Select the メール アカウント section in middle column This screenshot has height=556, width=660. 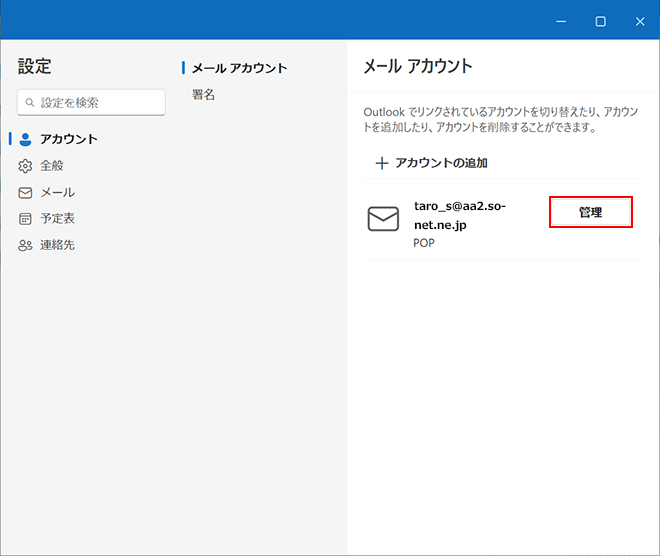pyautogui.click(x=239, y=68)
